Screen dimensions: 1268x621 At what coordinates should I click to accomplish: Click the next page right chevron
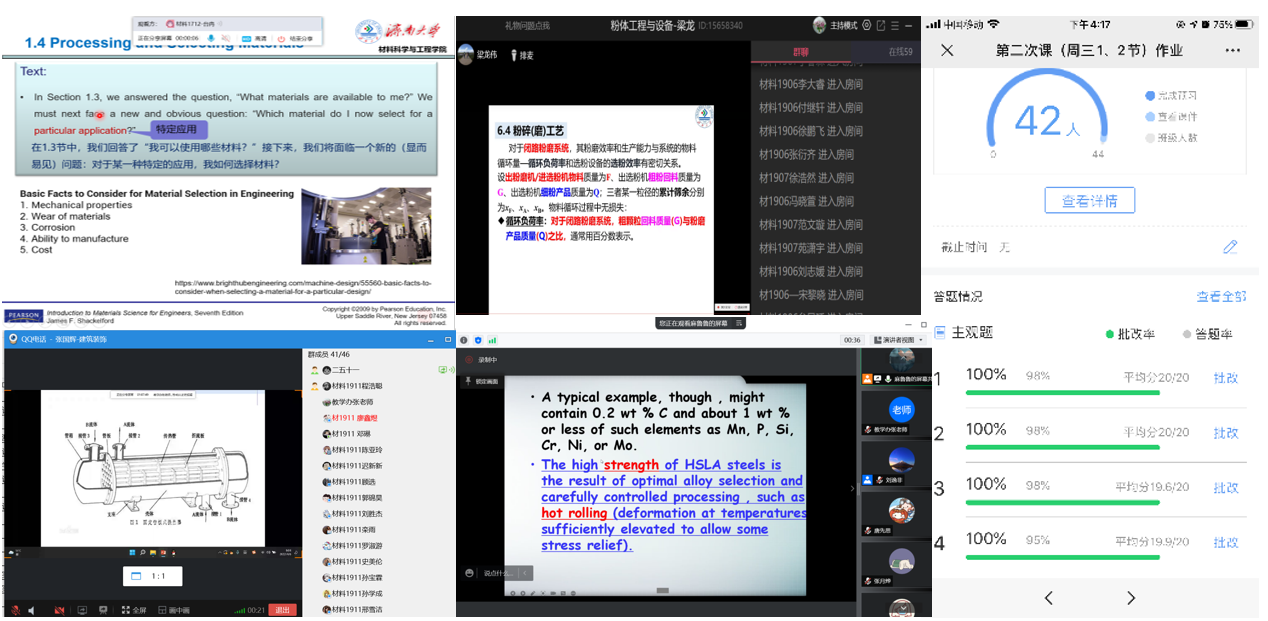point(1131,598)
